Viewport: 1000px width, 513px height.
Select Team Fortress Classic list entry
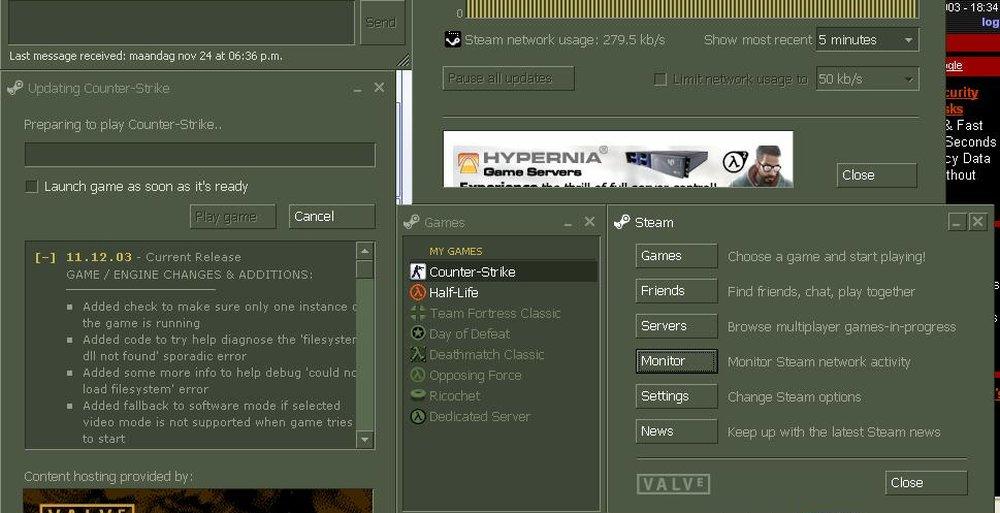(501, 313)
